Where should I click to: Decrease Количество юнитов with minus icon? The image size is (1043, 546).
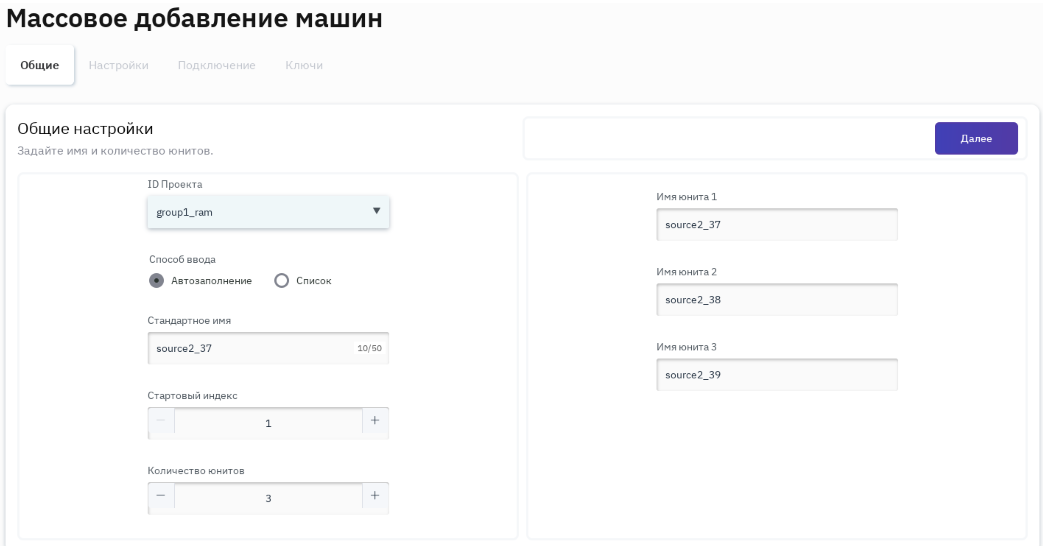(161, 497)
